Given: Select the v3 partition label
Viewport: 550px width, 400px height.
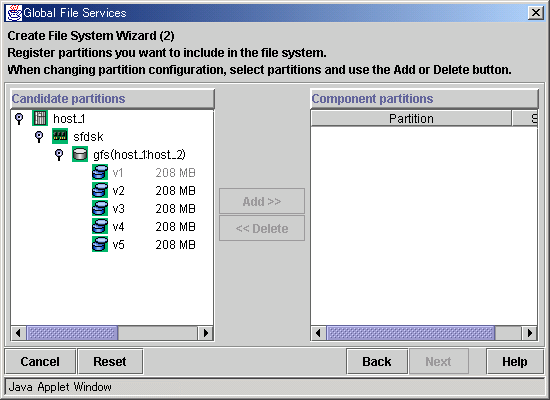Looking at the screenshot, I should point(119,208).
